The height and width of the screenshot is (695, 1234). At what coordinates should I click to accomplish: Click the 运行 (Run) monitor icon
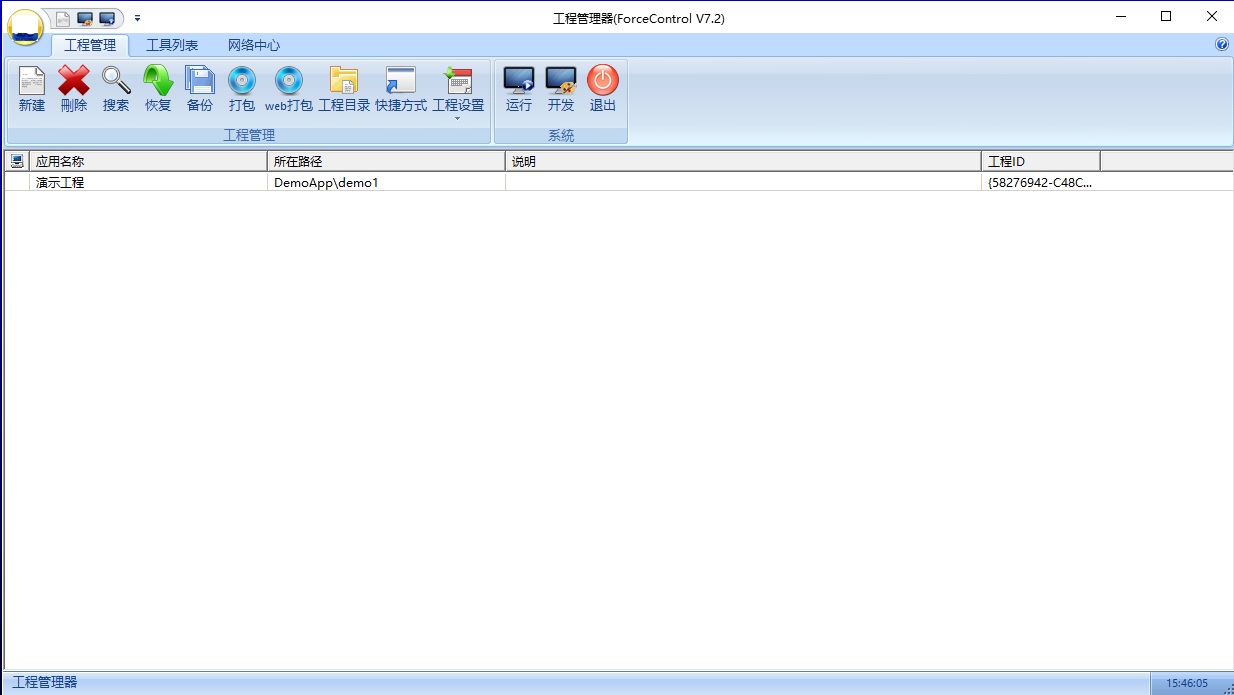(x=519, y=81)
